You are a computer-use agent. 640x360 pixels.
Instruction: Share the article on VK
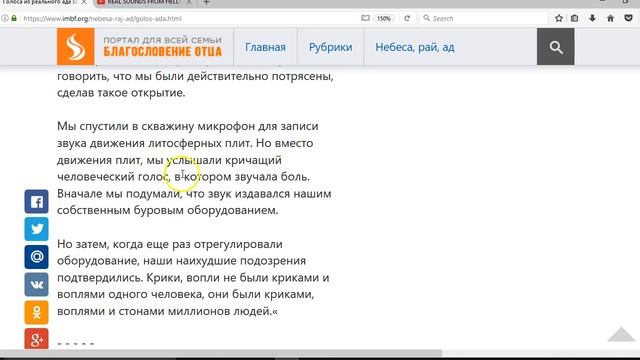(36, 284)
